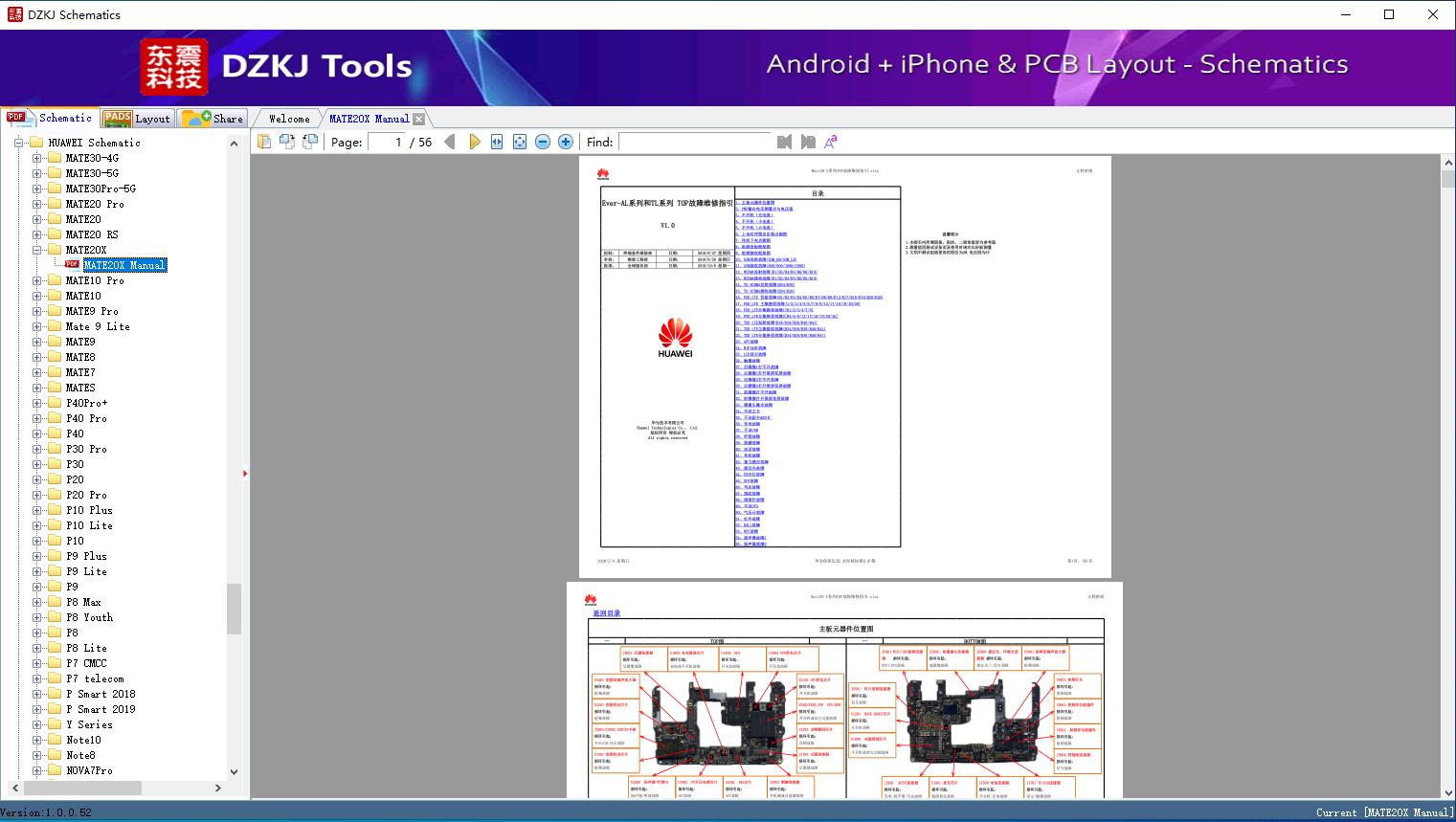
Task: Click the 返回目录 link on page two
Action: pyautogui.click(x=606, y=613)
